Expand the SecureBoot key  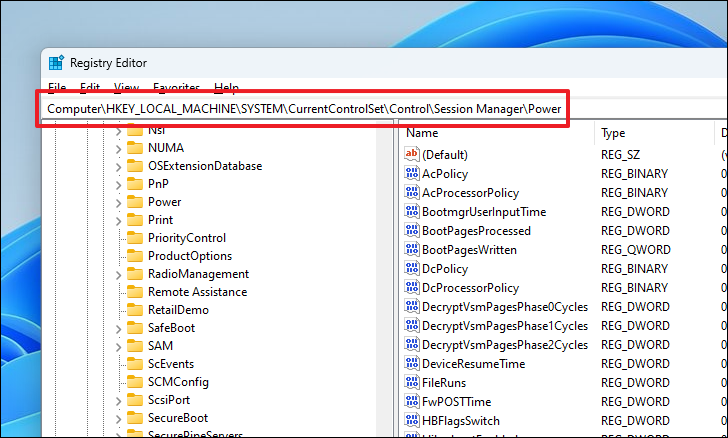(118, 419)
